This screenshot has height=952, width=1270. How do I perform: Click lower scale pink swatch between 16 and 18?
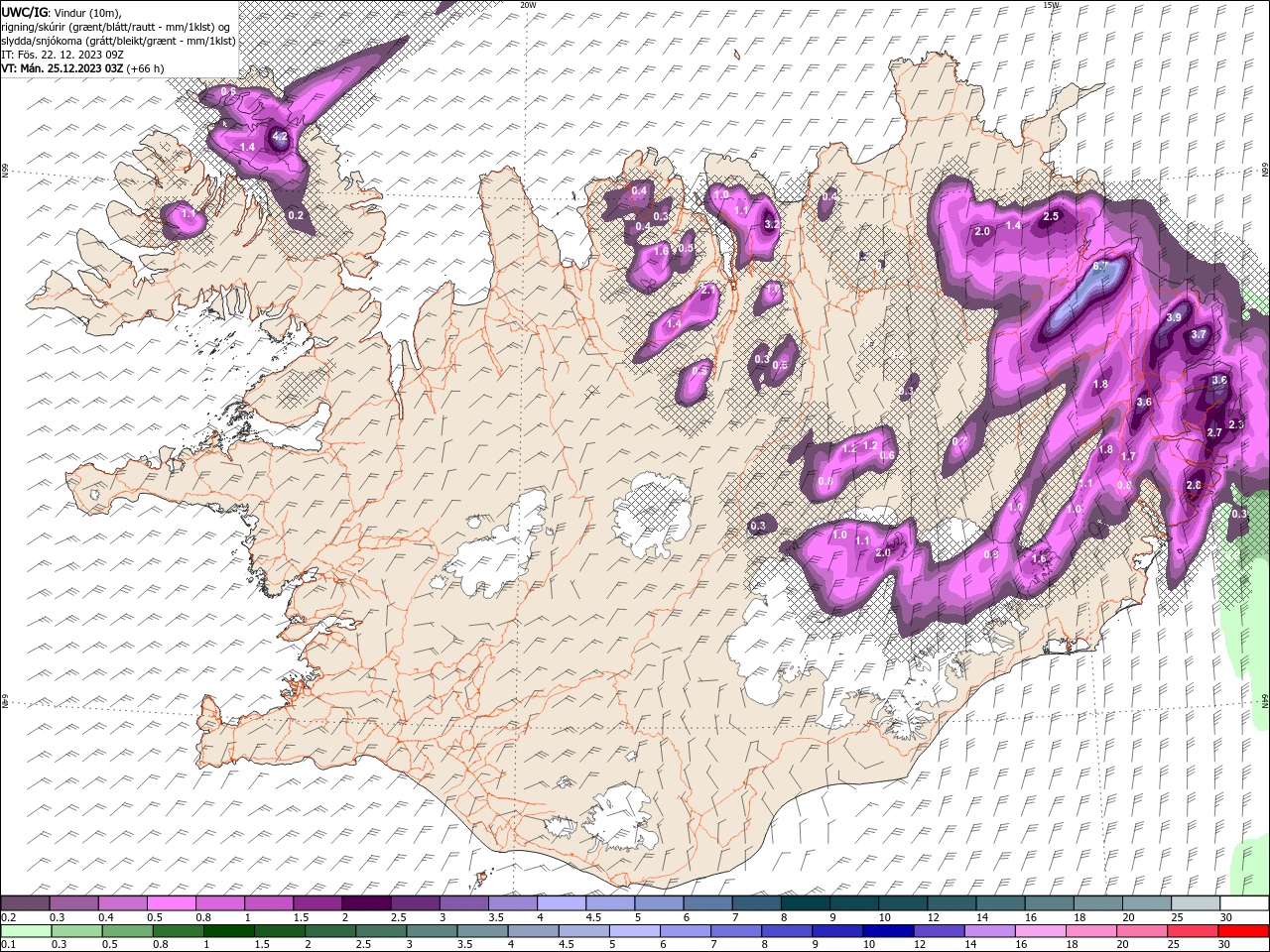click(1042, 930)
